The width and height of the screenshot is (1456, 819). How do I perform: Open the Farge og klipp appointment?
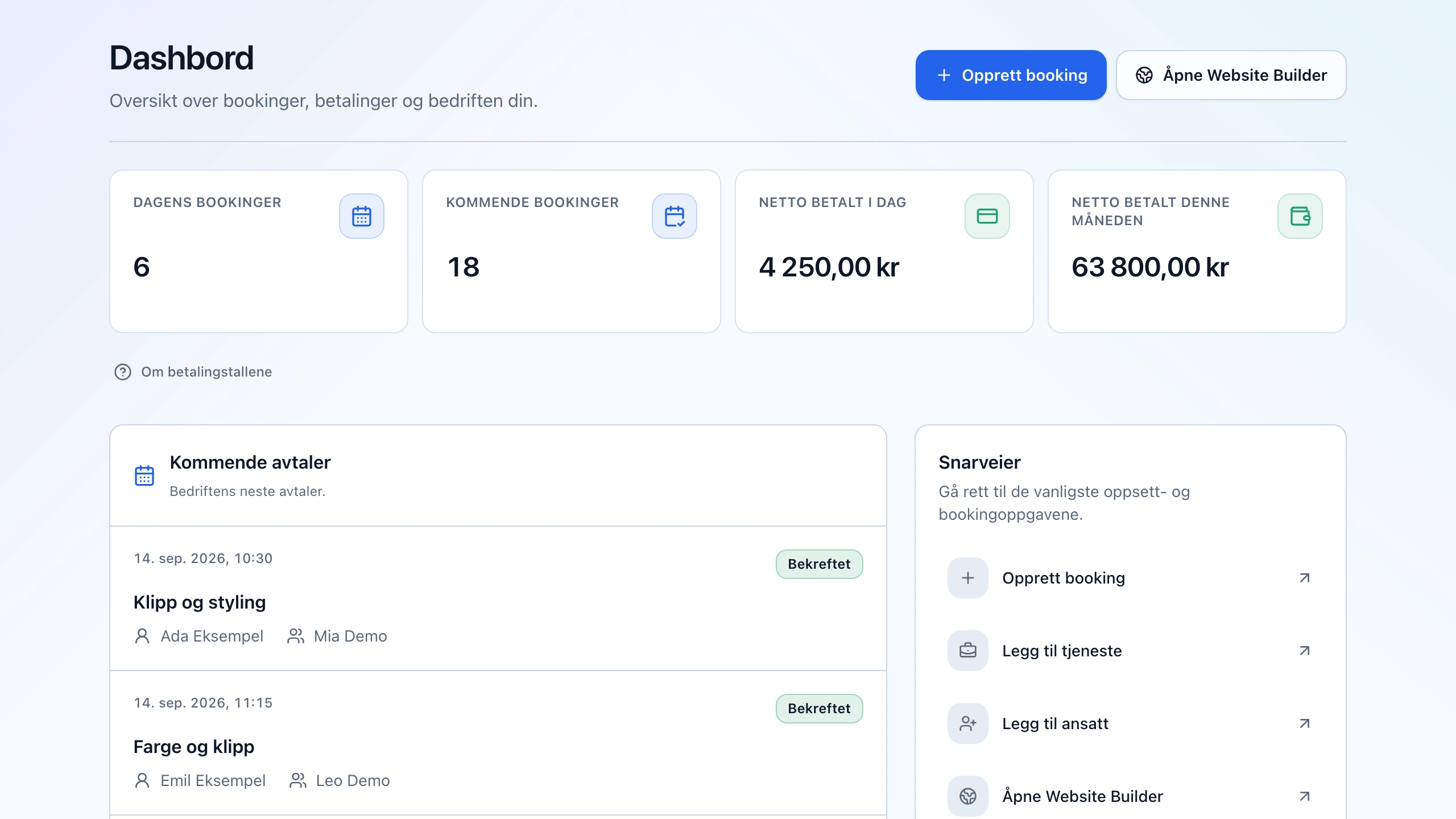498,743
